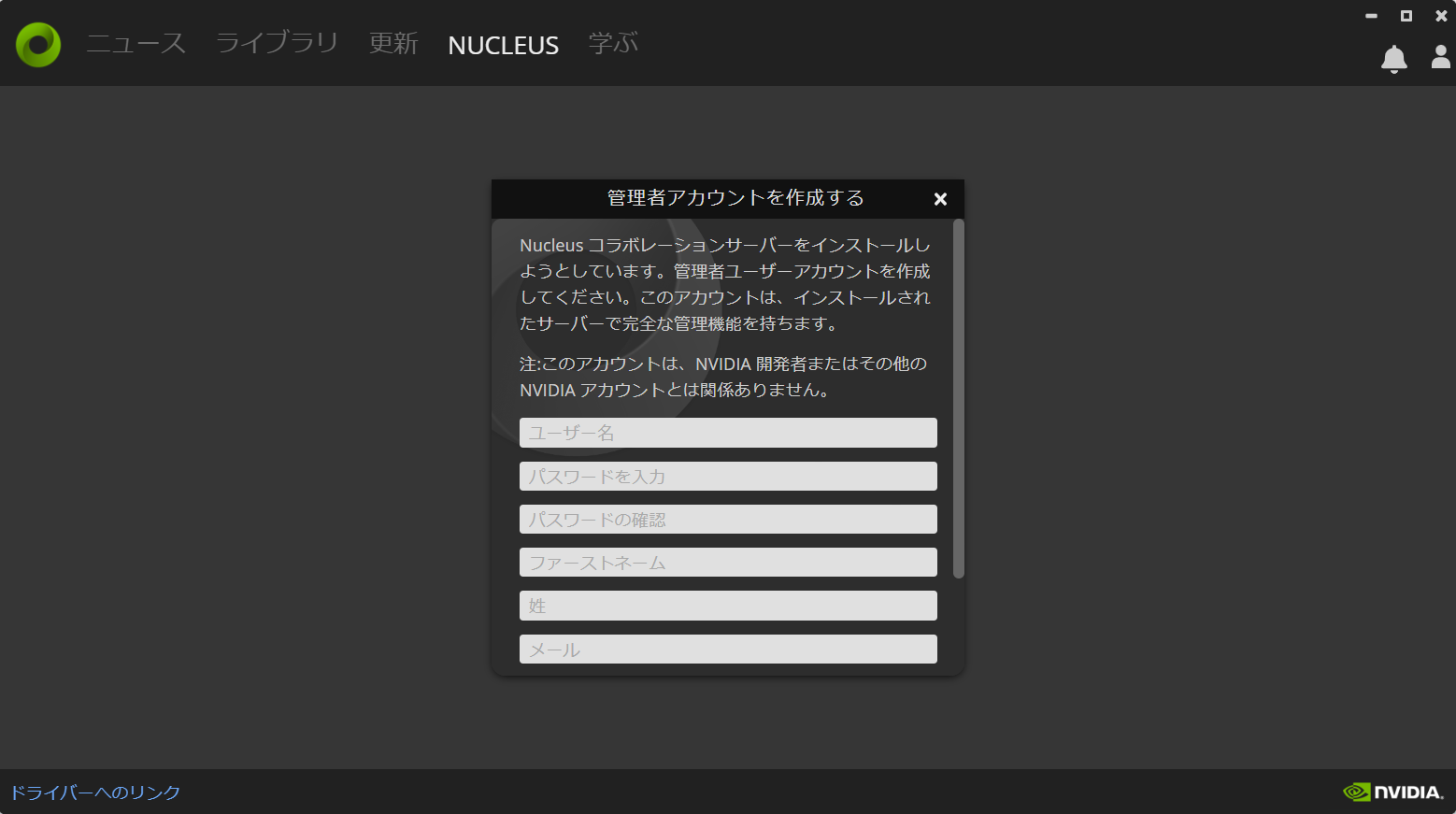Select the ファーストネーム field
Viewport: 1456px width, 814px height.
click(728, 562)
